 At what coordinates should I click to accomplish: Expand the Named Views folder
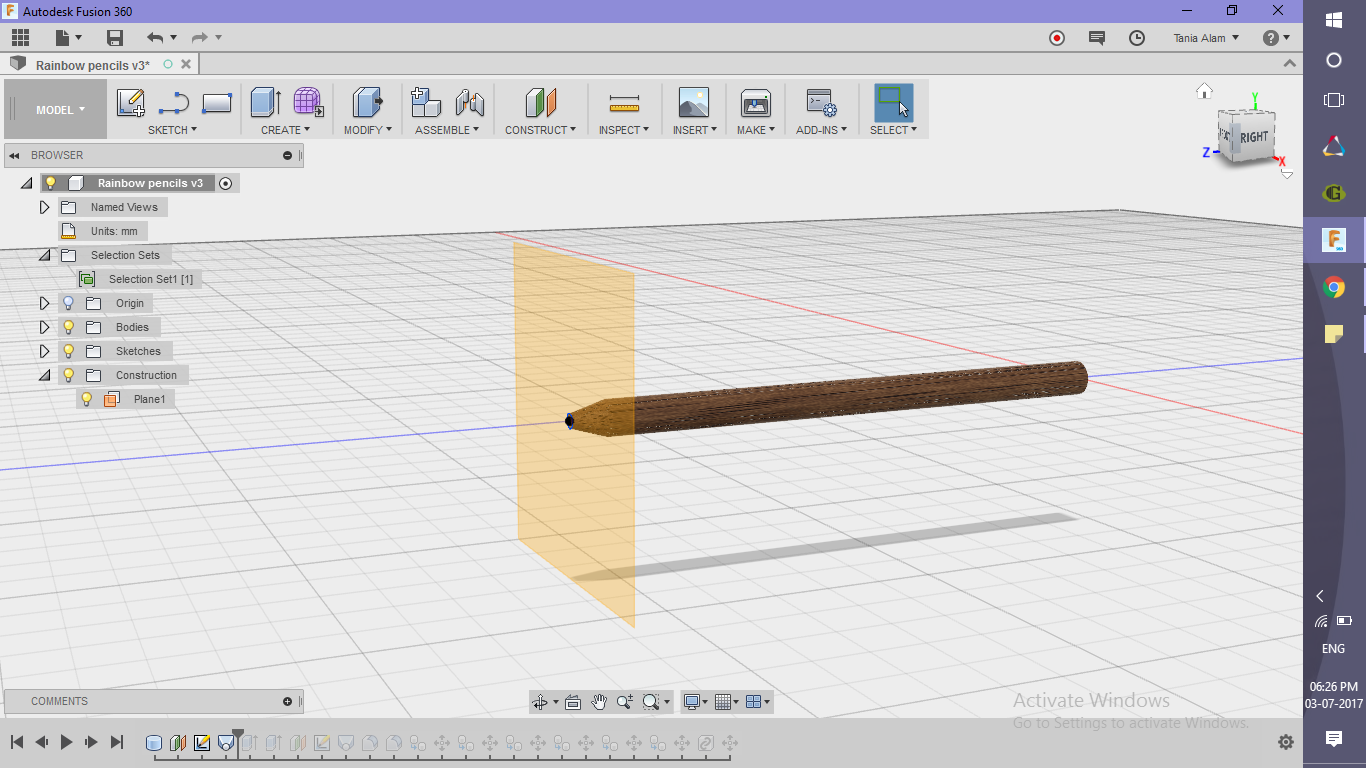tap(44, 207)
